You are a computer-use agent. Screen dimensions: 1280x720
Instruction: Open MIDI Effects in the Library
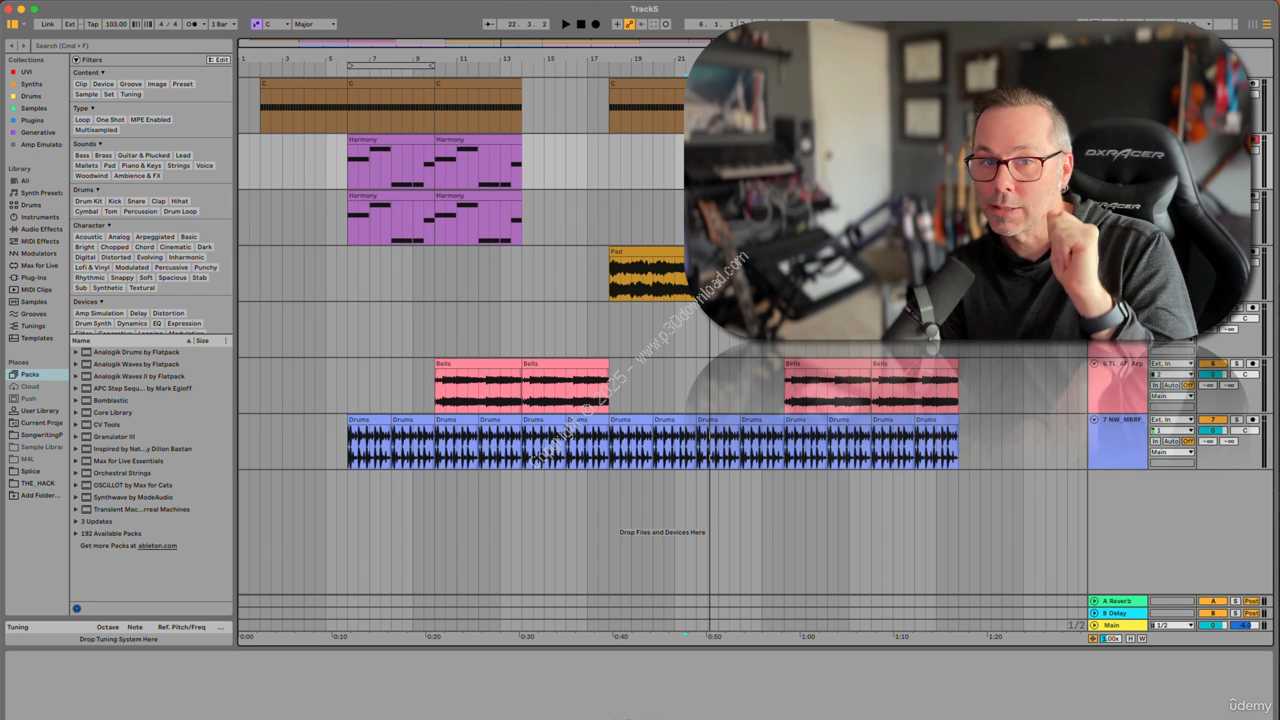40,241
